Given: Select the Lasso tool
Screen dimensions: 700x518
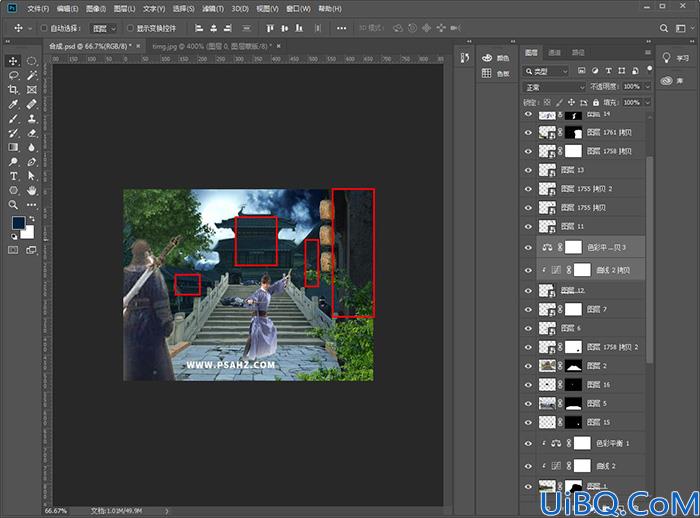Looking at the screenshot, I should click(13, 75).
